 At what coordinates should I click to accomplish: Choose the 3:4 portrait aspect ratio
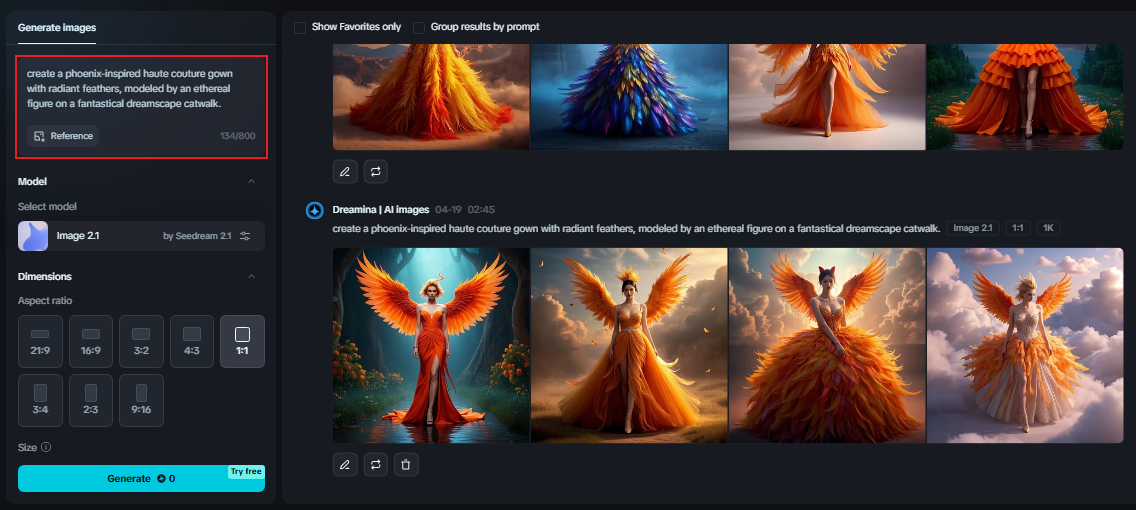40,401
